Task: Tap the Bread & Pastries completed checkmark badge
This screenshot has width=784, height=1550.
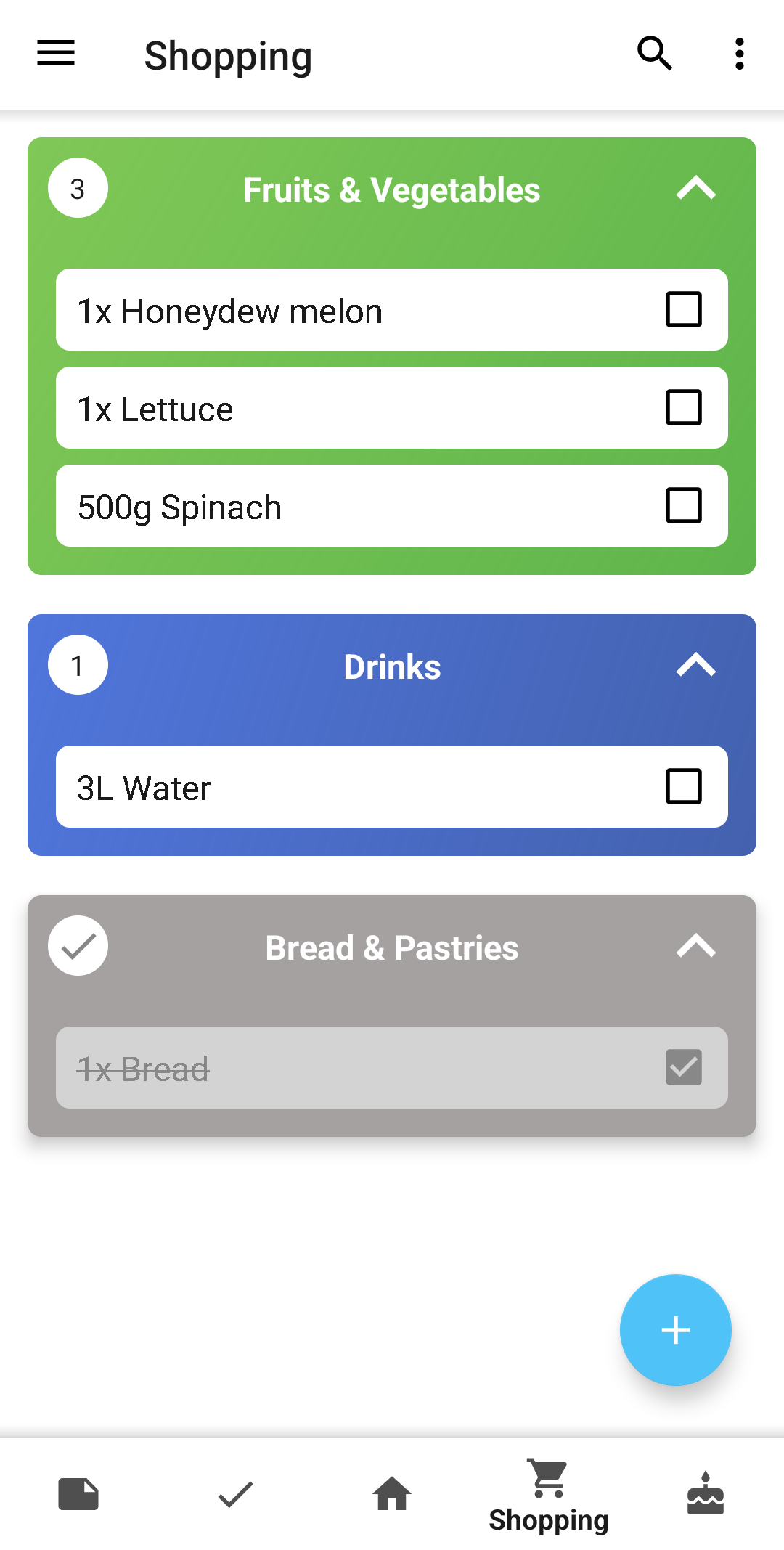Action: point(78,946)
